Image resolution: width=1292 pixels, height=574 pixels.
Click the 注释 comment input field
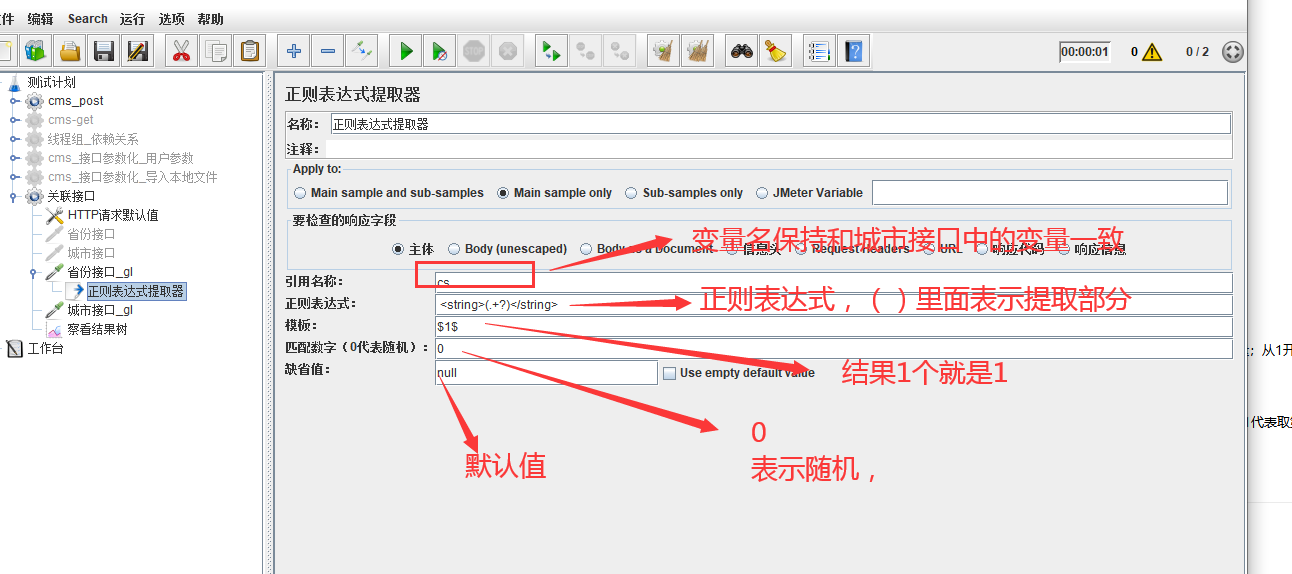pyautogui.click(x=780, y=148)
